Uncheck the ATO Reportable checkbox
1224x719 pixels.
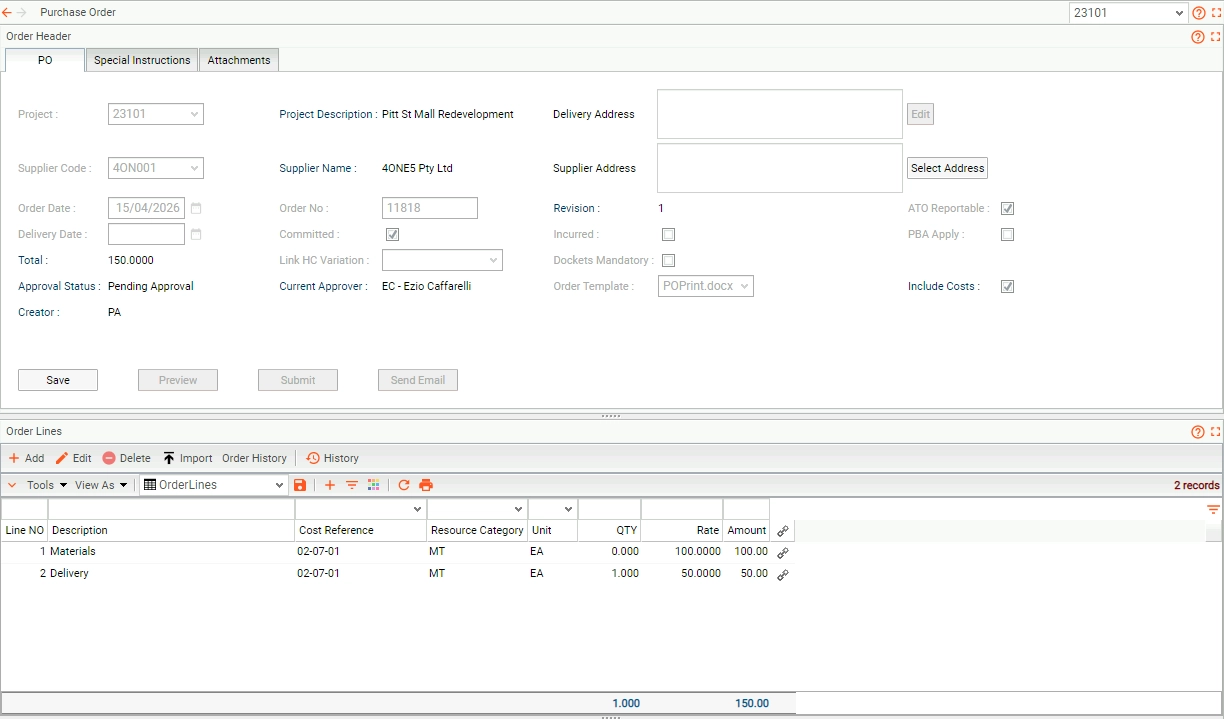click(x=1007, y=208)
